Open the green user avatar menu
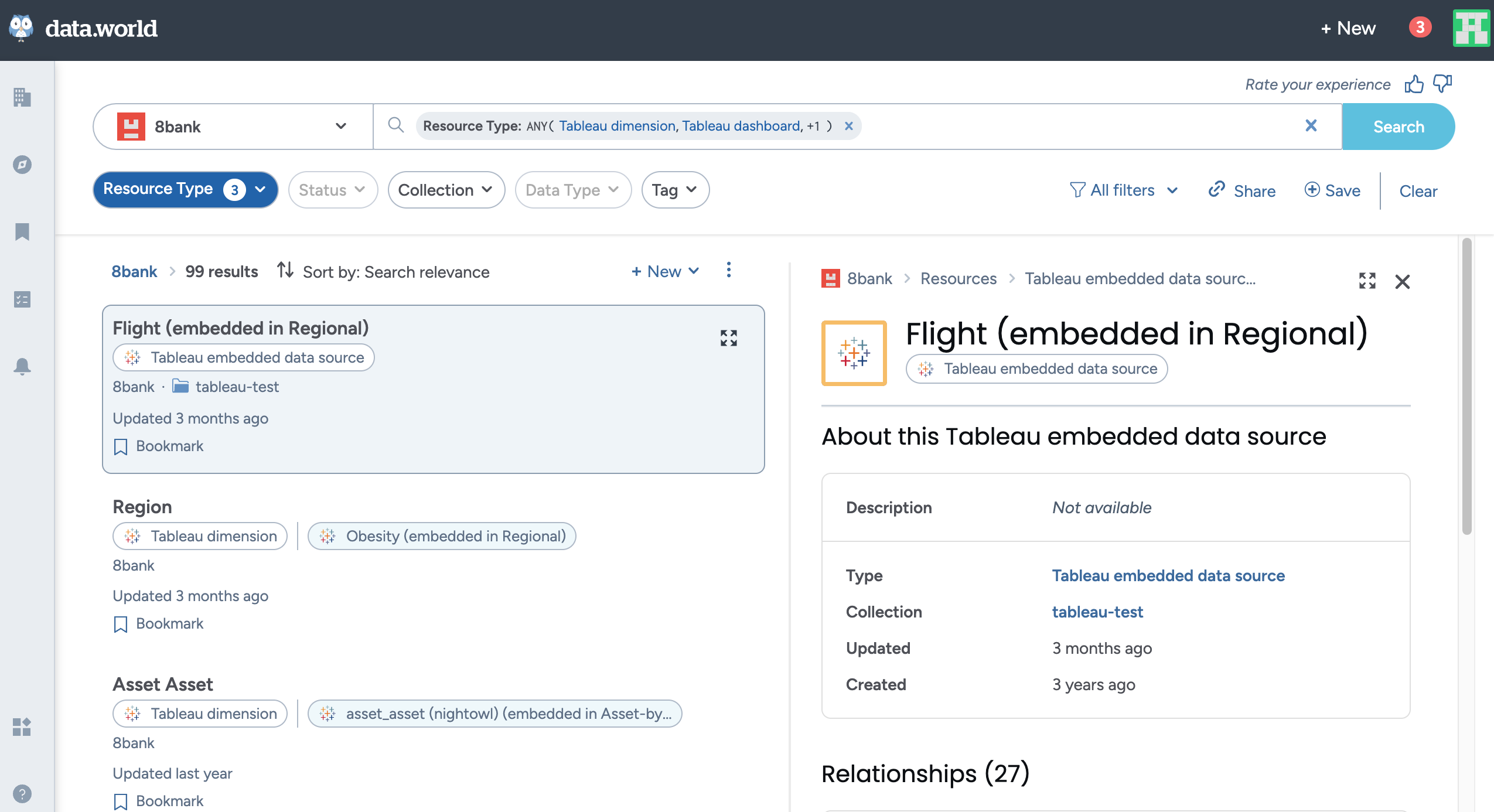Image resolution: width=1494 pixels, height=812 pixels. pos(1471,28)
